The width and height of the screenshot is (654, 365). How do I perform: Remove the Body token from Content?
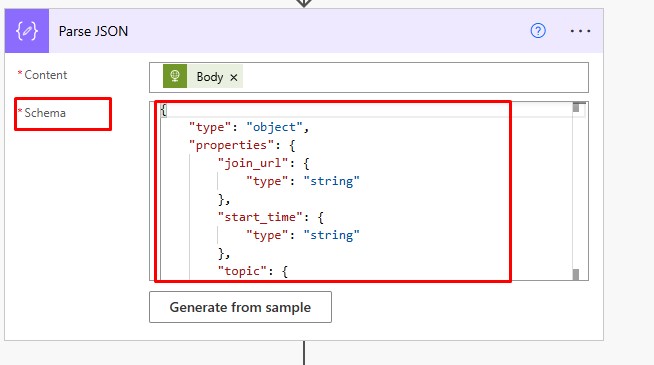point(234,77)
